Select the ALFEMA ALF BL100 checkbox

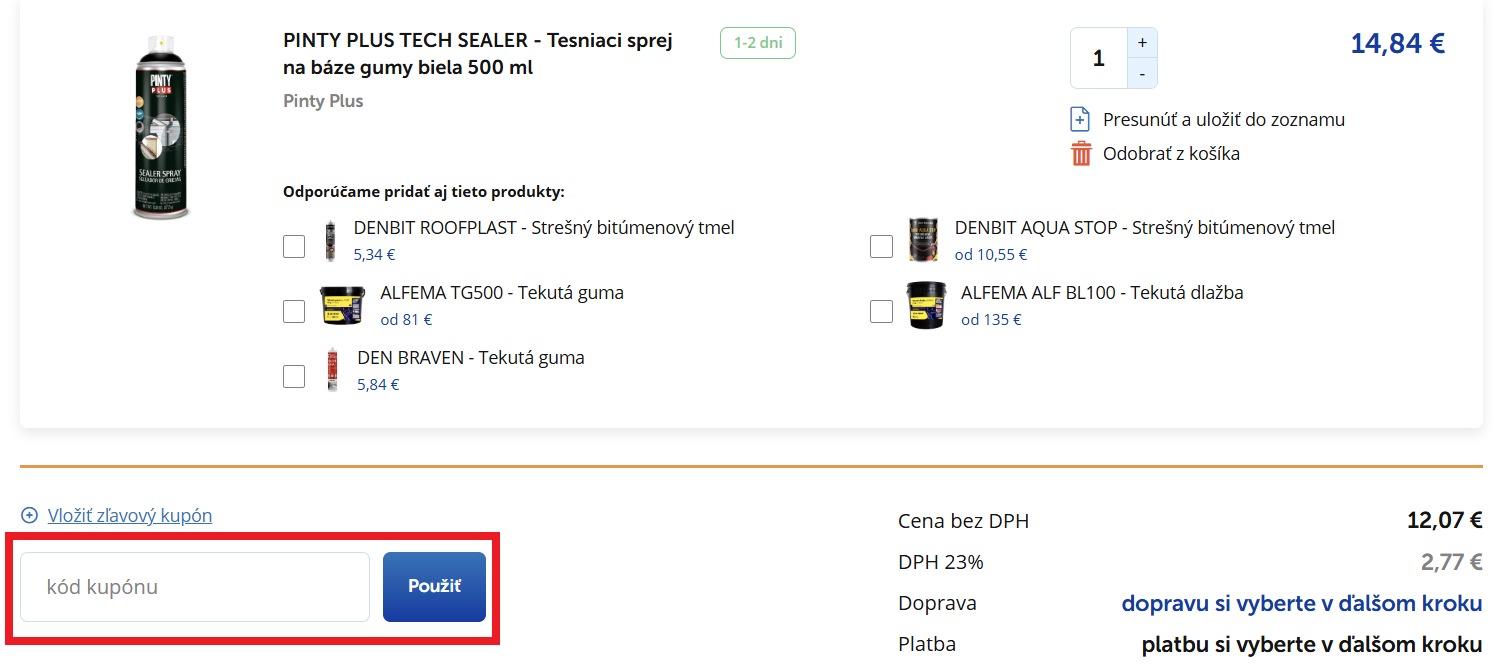(881, 311)
